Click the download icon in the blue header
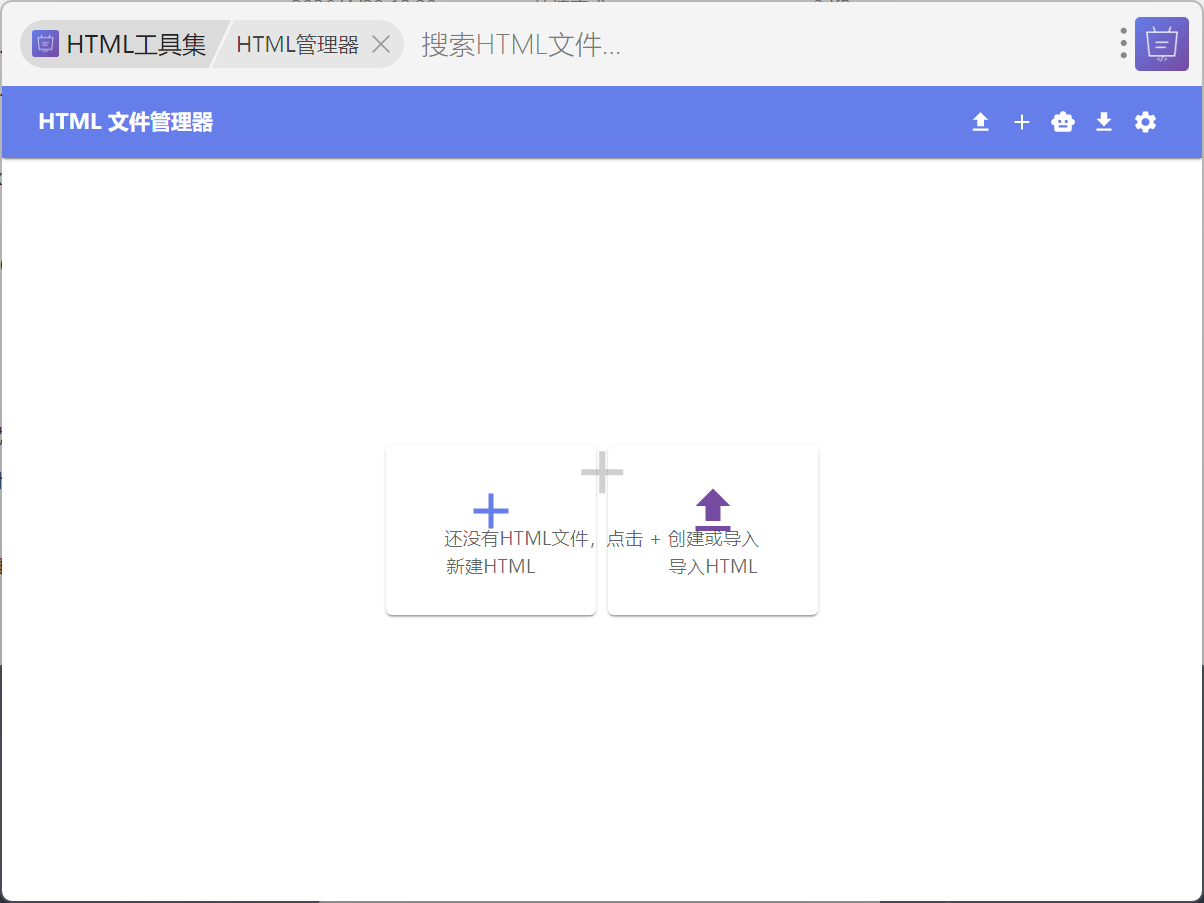The width and height of the screenshot is (1204, 903). point(1104,122)
